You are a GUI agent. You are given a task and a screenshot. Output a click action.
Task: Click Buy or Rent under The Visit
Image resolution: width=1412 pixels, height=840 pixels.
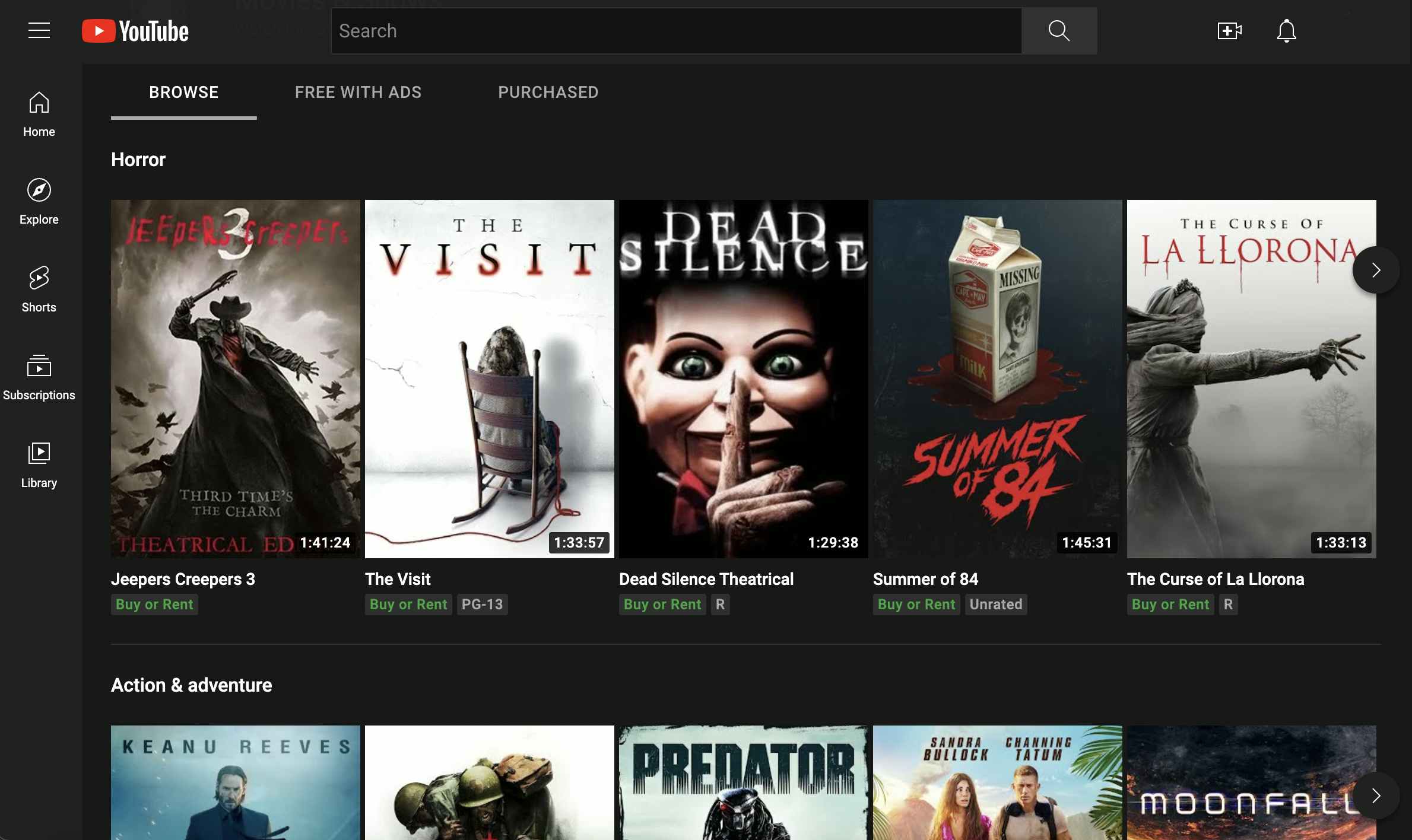[408, 604]
